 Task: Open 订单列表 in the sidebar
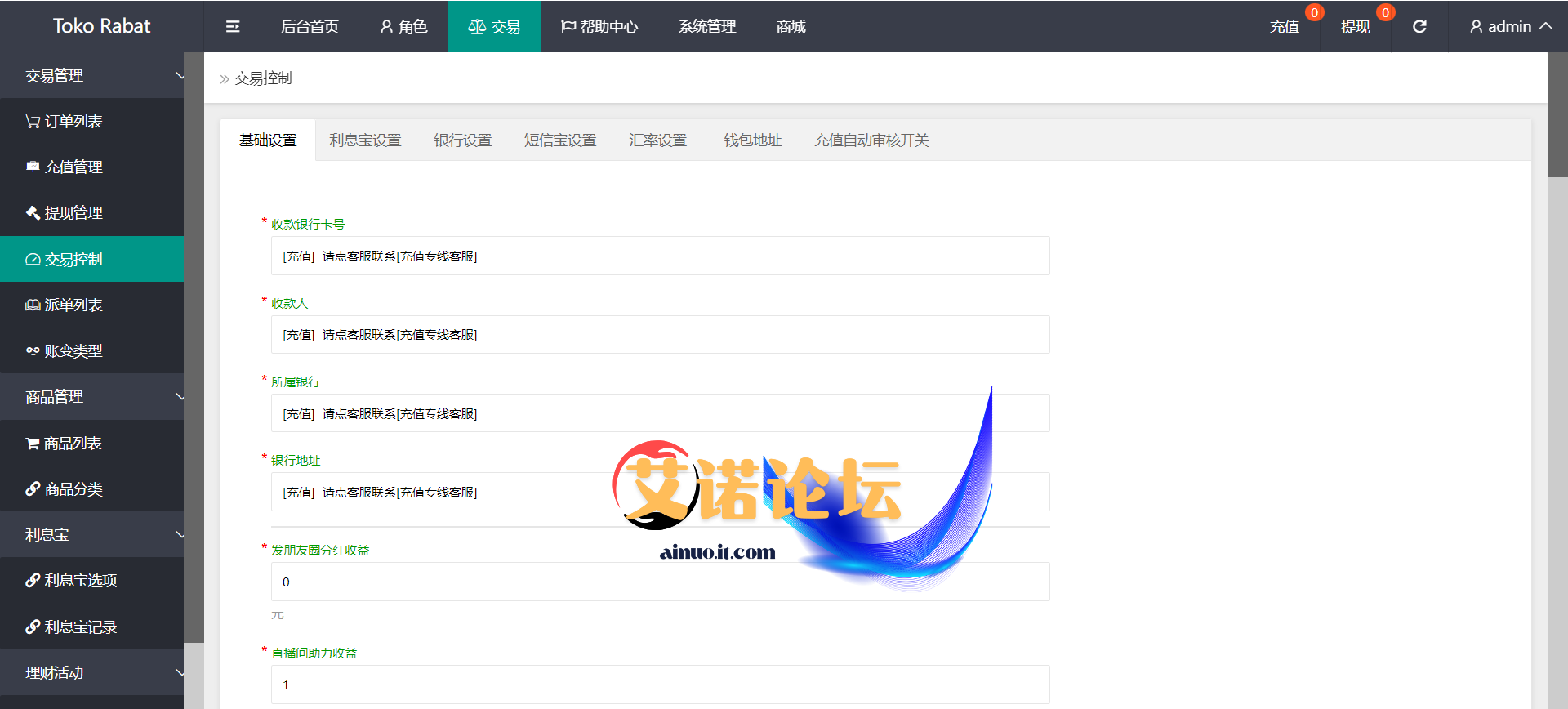91,122
